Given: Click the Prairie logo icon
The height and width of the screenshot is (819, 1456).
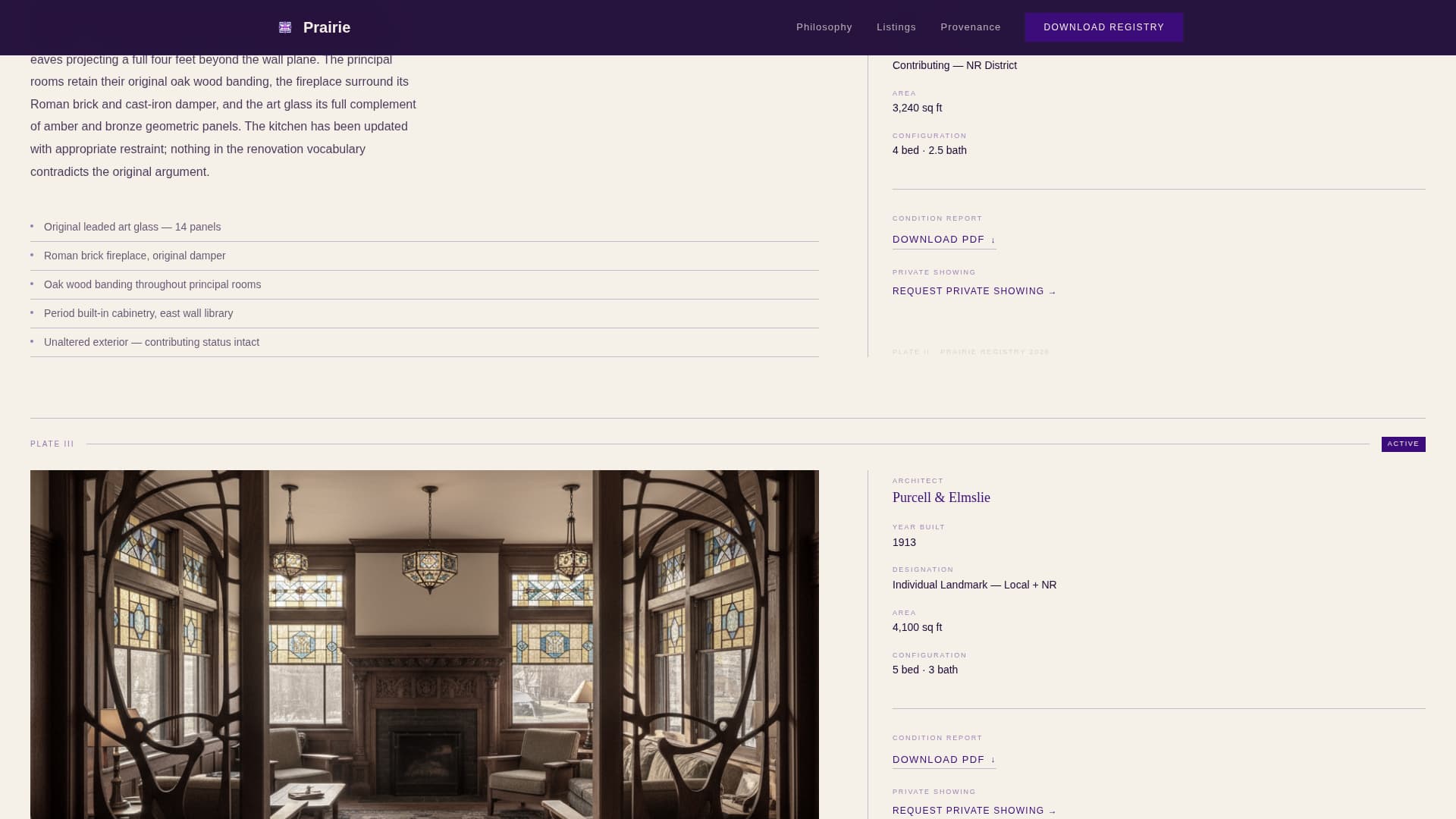Looking at the screenshot, I should [285, 27].
